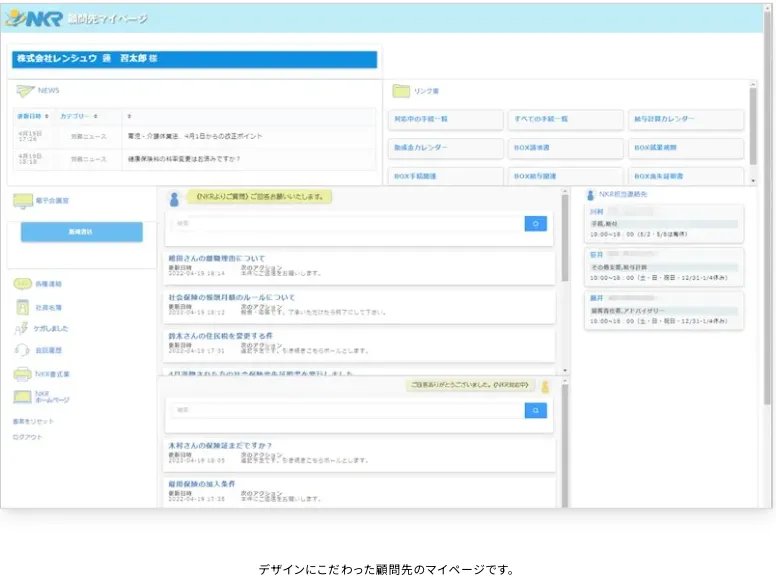Click the person icon beside NKR担当連絡先
776x587 pixels.
pos(590,195)
